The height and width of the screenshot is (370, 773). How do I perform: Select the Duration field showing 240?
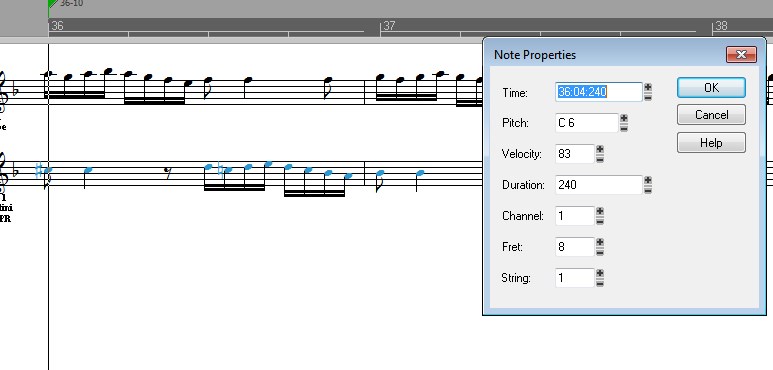pyautogui.click(x=598, y=185)
